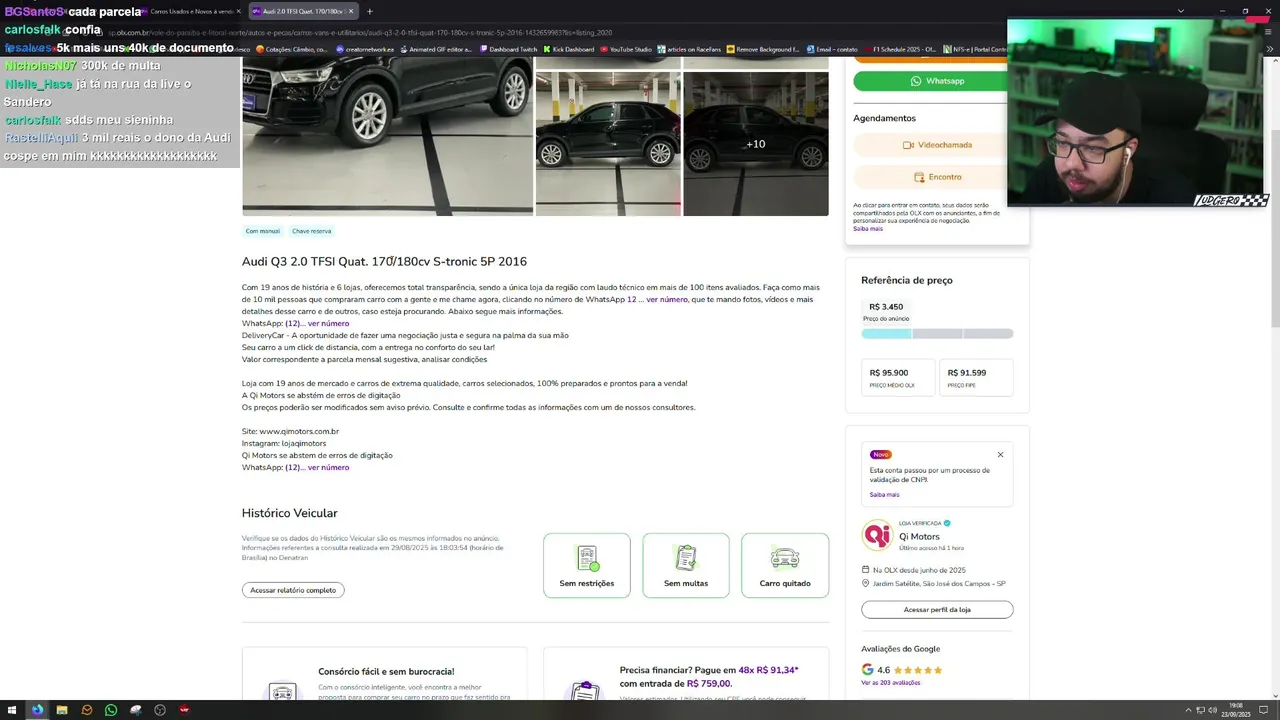
Task: Click 'ver número' after first WhatsApp: (12)
Action: tap(328, 324)
